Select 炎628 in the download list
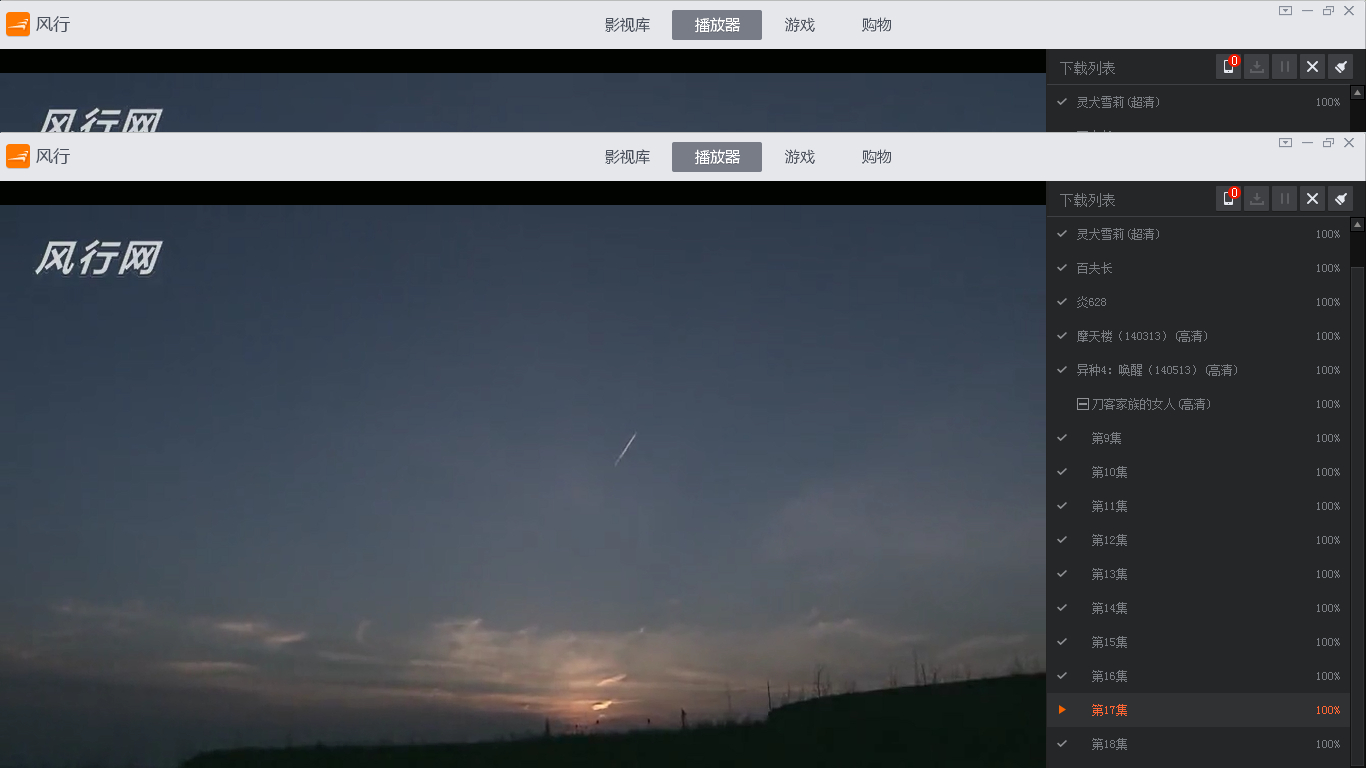The image size is (1366, 768). 1198,302
